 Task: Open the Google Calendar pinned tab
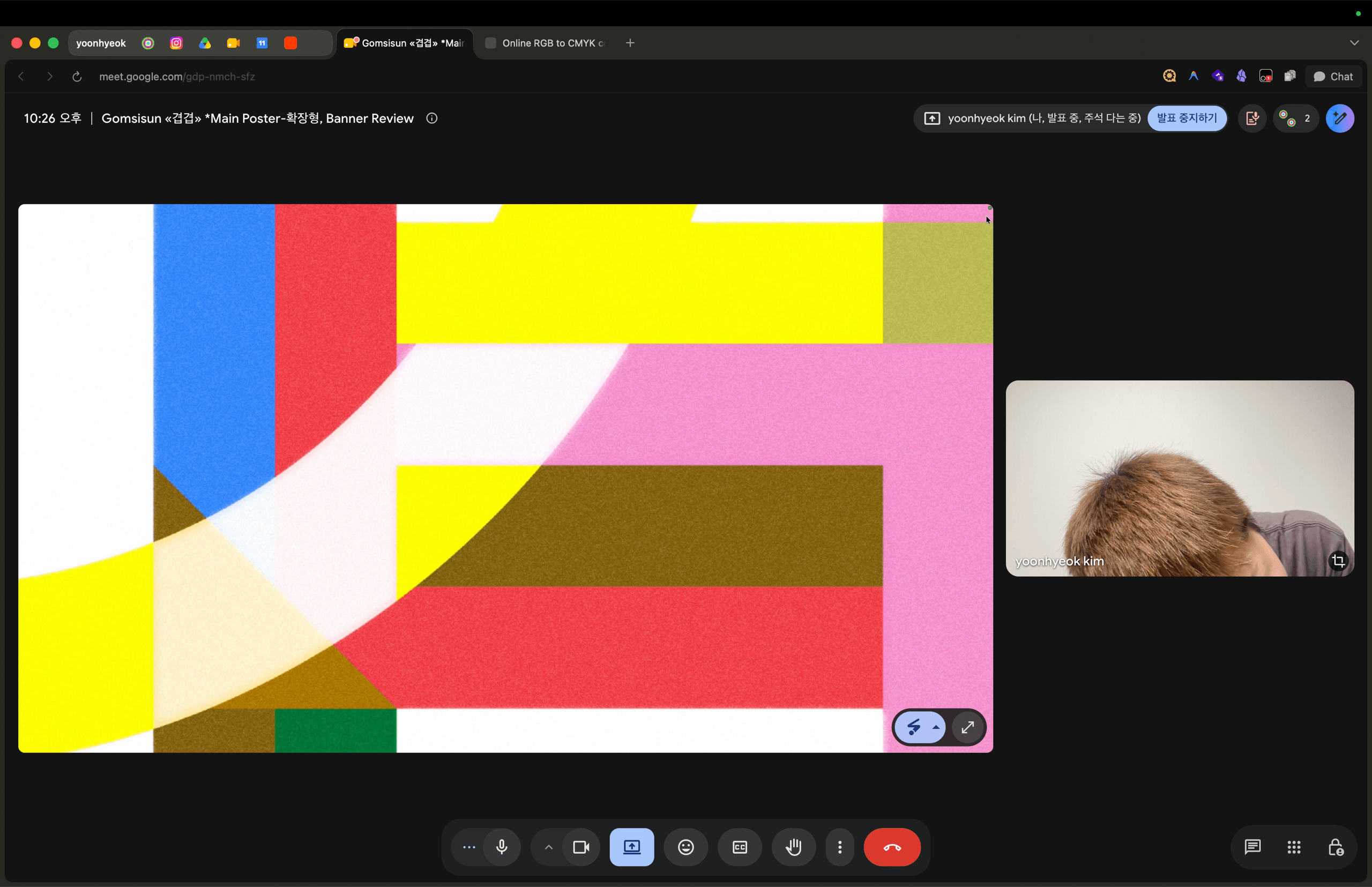pos(262,43)
